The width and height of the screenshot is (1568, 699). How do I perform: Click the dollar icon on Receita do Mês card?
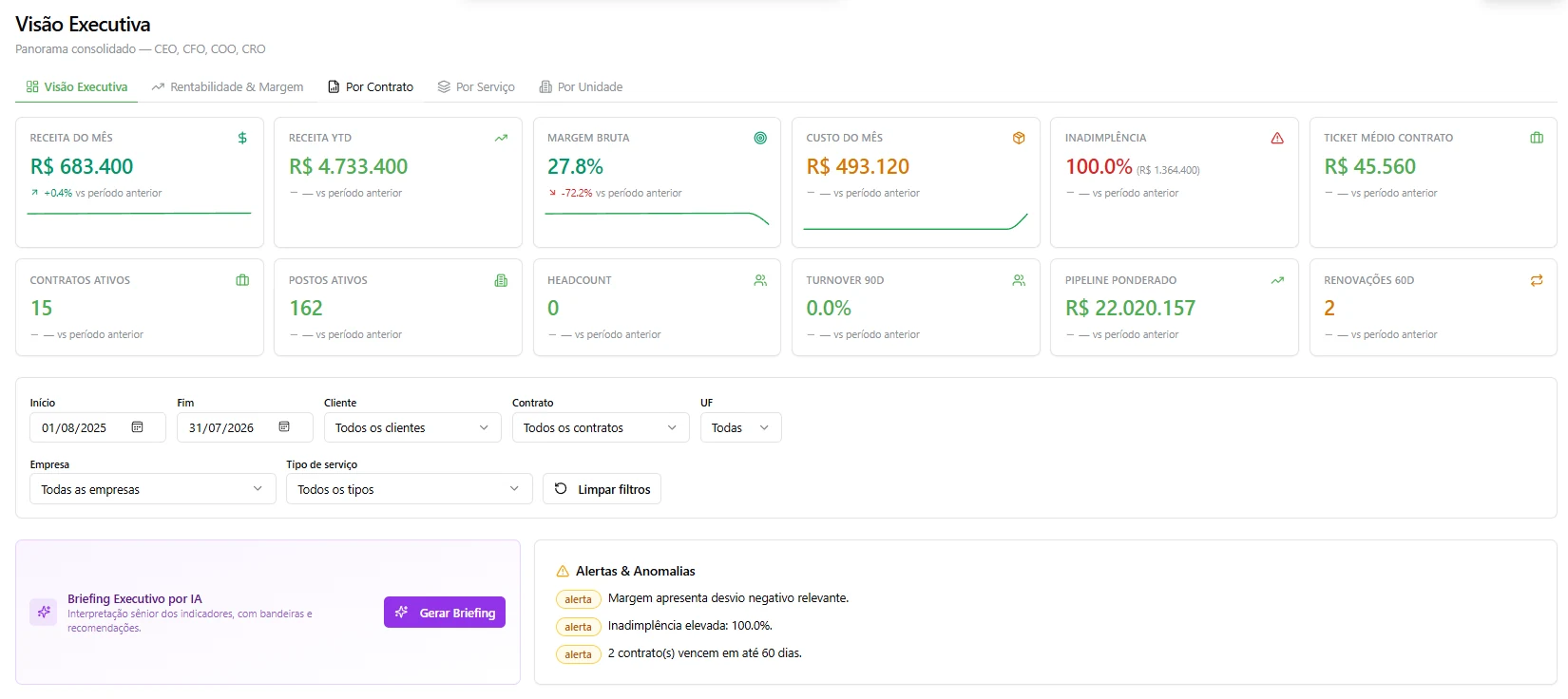coord(242,138)
